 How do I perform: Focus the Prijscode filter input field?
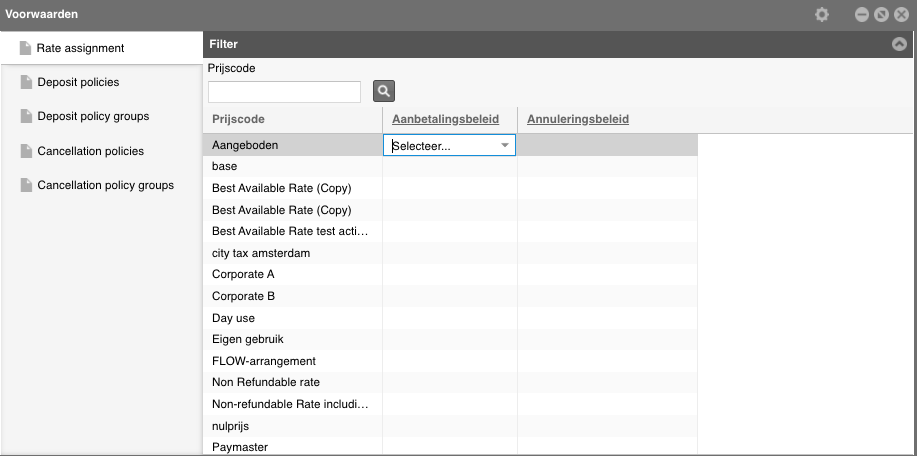(x=284, y=92)
